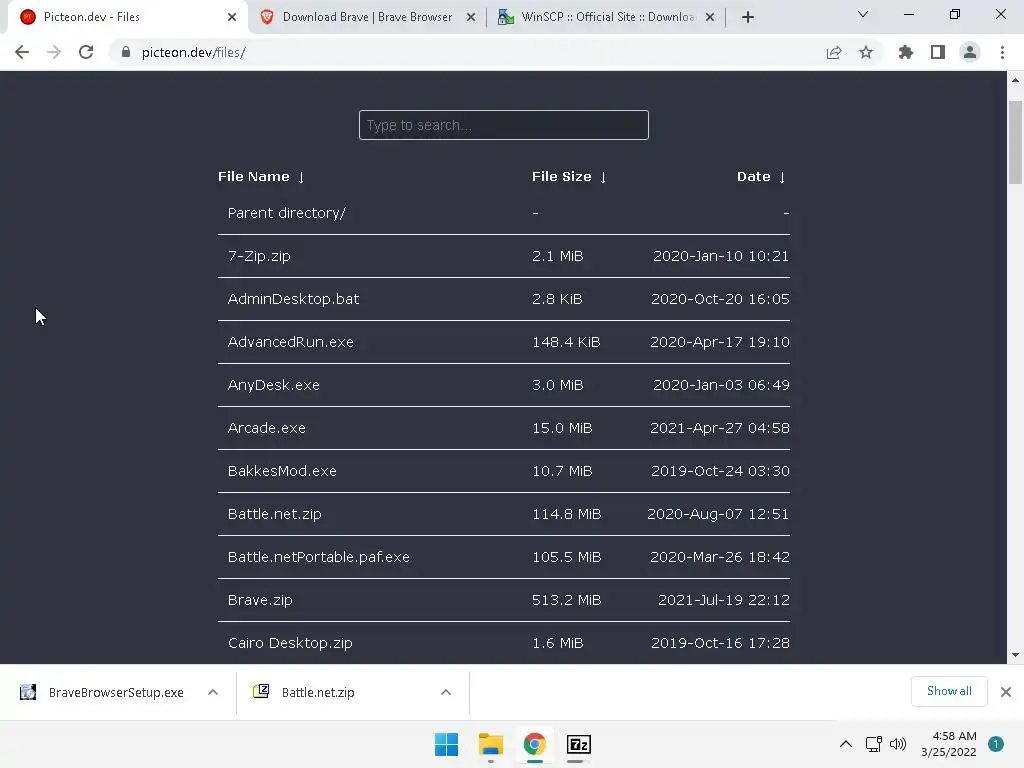Viewport: 1024px width, 768px height.
Task: Show hidden system tray icons
Action: 846,744
